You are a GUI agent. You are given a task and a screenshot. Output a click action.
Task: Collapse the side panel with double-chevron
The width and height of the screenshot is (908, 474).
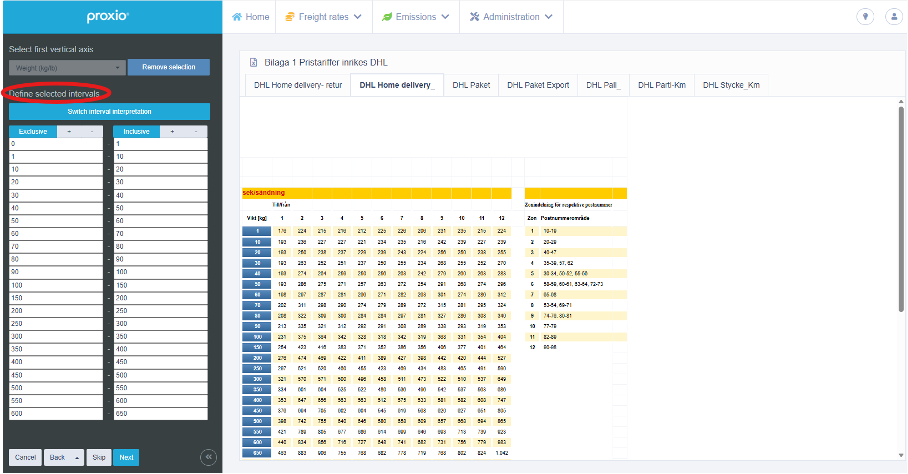coord(208,457)
